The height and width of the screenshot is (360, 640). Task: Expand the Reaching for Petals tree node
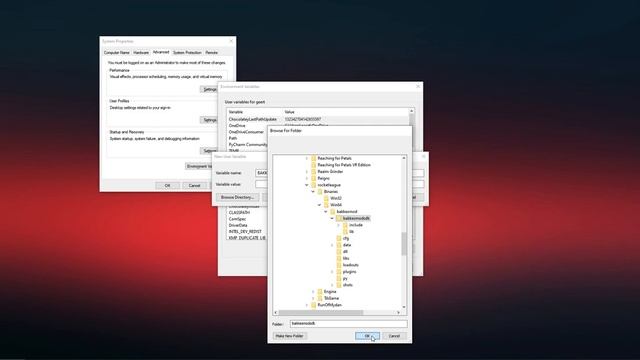307,158
